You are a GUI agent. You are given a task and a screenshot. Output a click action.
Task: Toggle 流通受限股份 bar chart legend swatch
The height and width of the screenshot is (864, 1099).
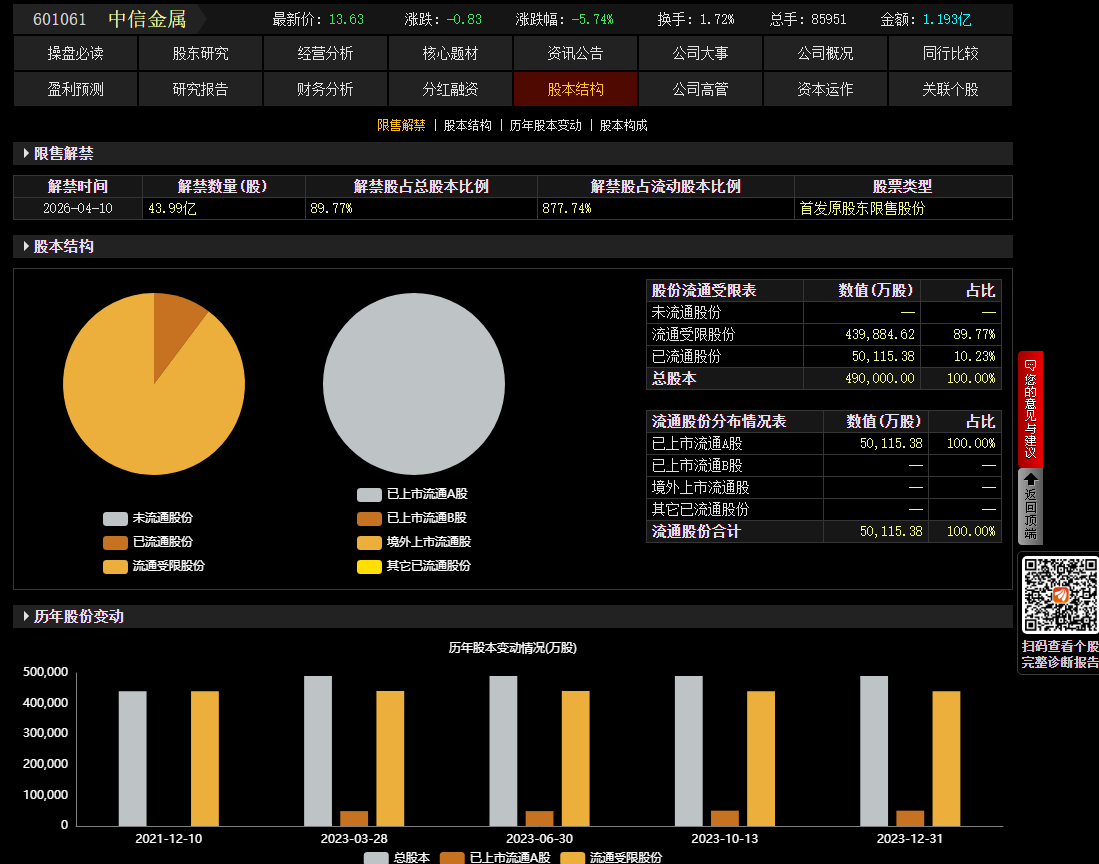click(573, 858)
